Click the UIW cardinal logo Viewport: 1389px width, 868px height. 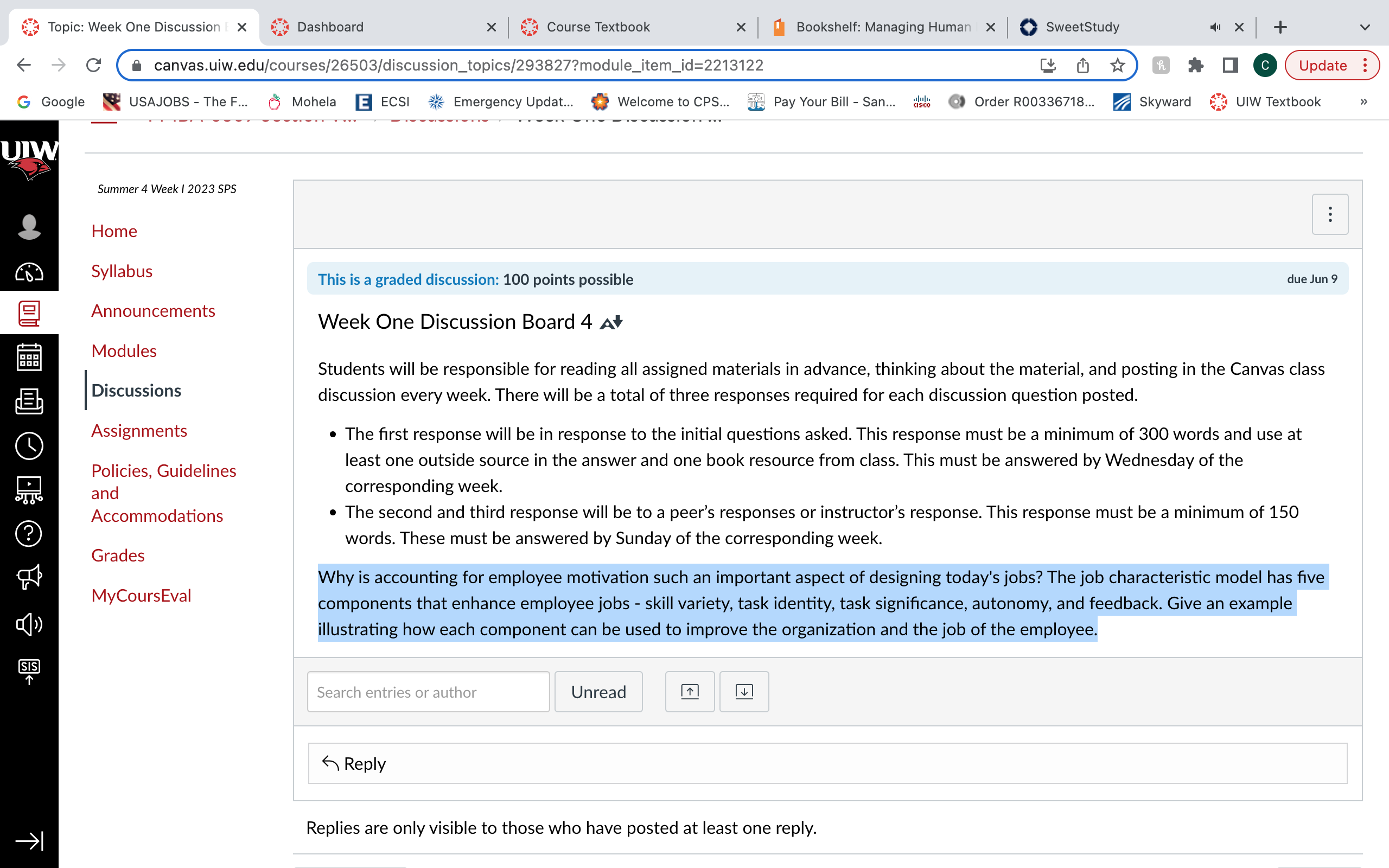[29, 159]
